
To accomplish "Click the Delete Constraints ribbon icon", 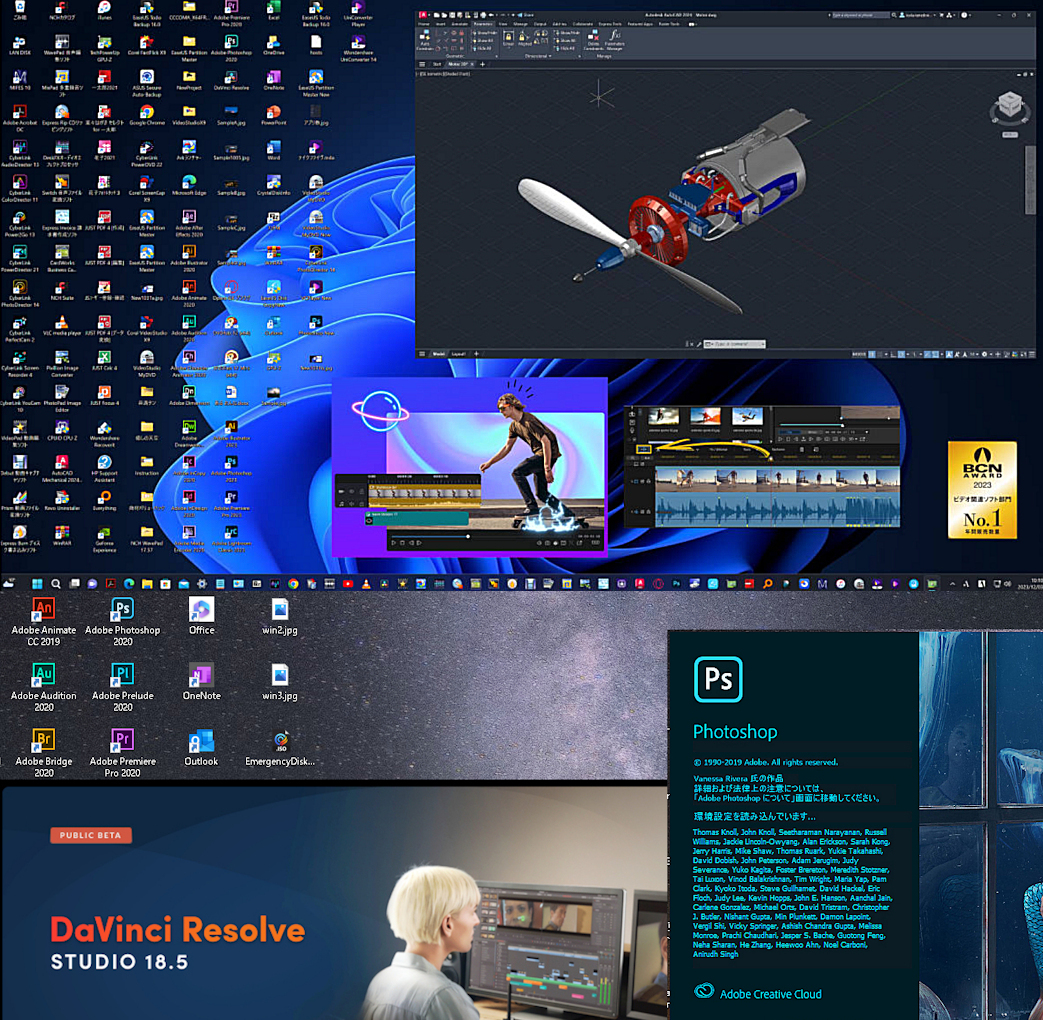I will click(594, 40).
